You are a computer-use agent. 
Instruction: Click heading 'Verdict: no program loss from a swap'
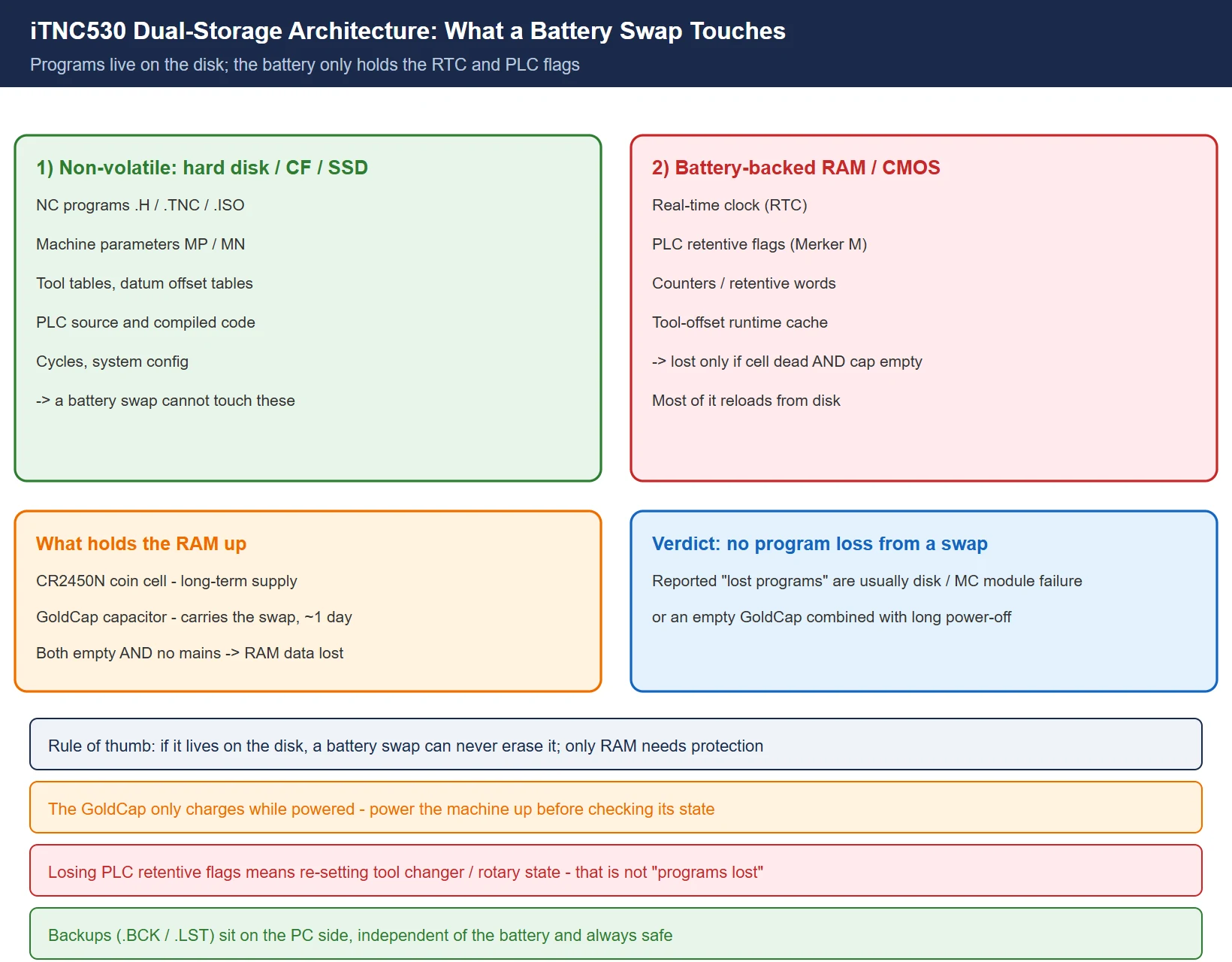coord(820,543)
